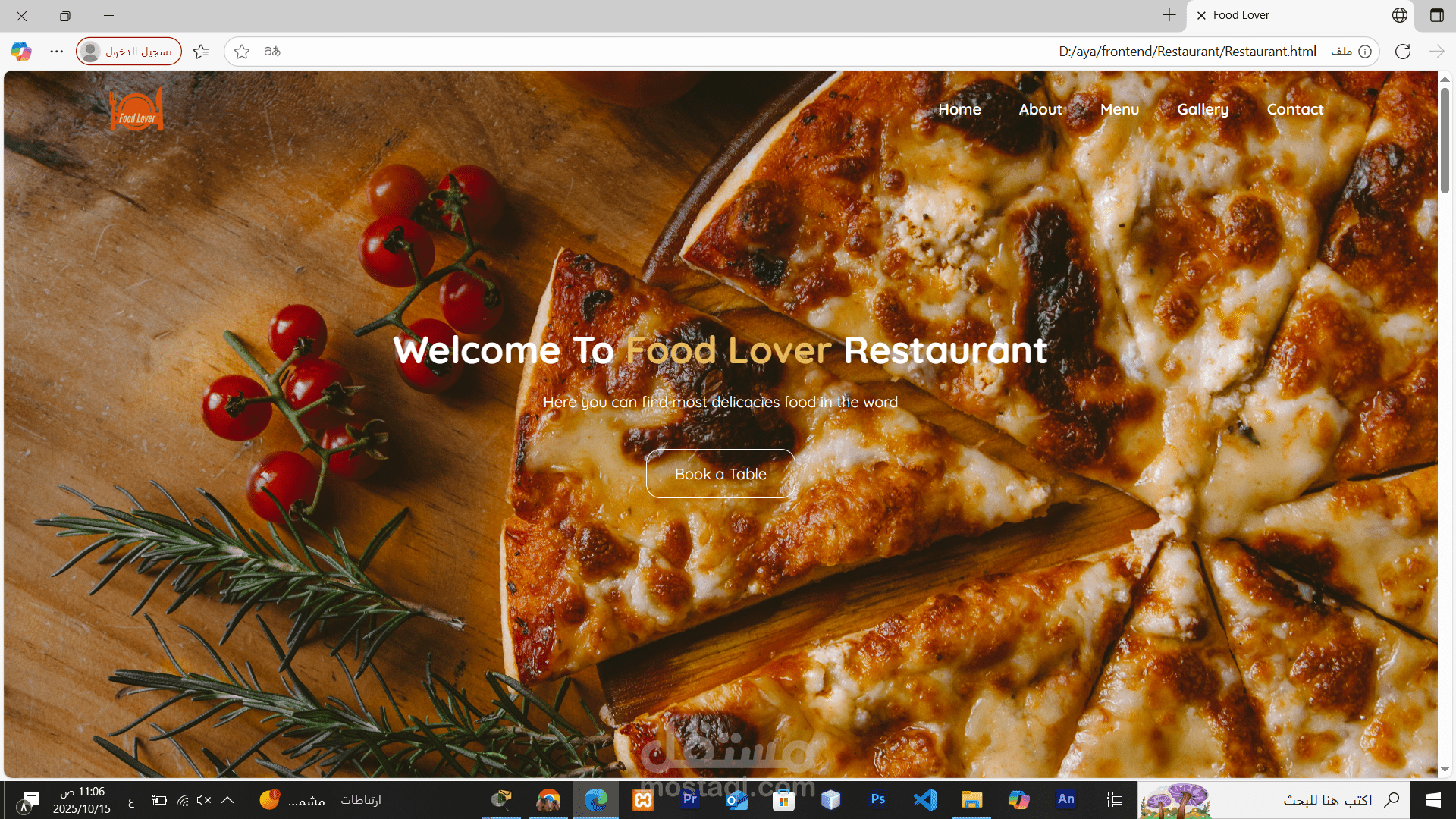1456x819 pixels.
Task: Refresh the Food Lover page
Action: coord(1403,52)
